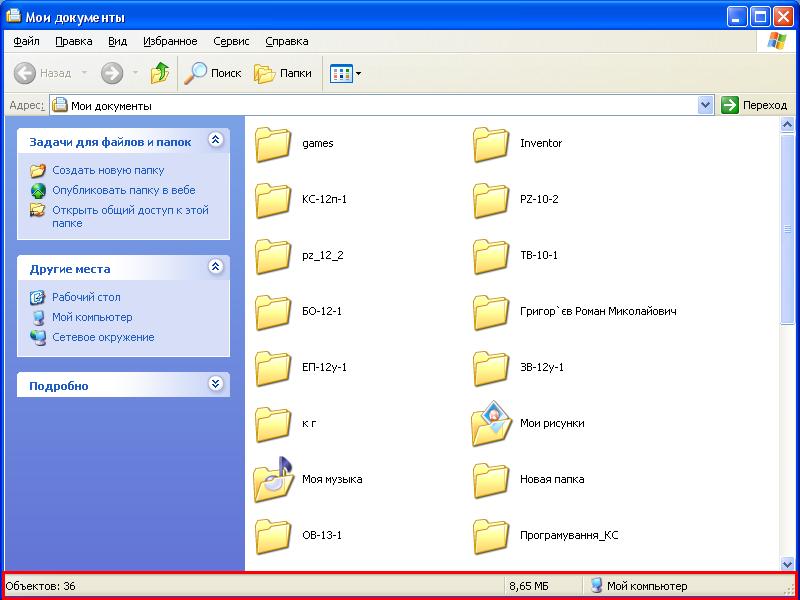Select the БО-12-1 folder icon
The height and width of the screenshot is (600, 800).
[x=273, y=312]
